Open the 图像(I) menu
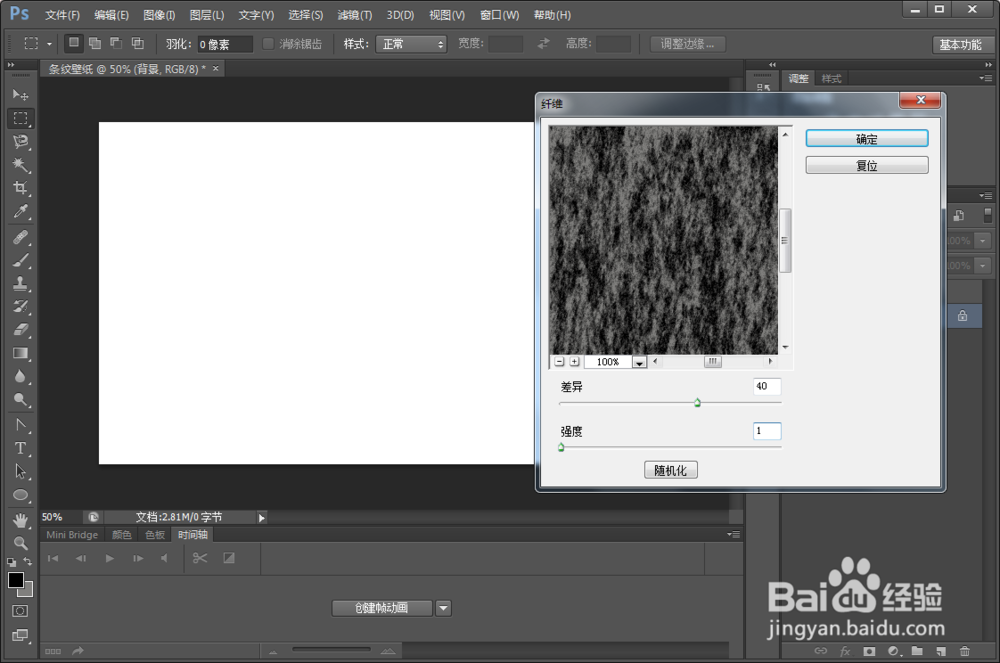 159,15
